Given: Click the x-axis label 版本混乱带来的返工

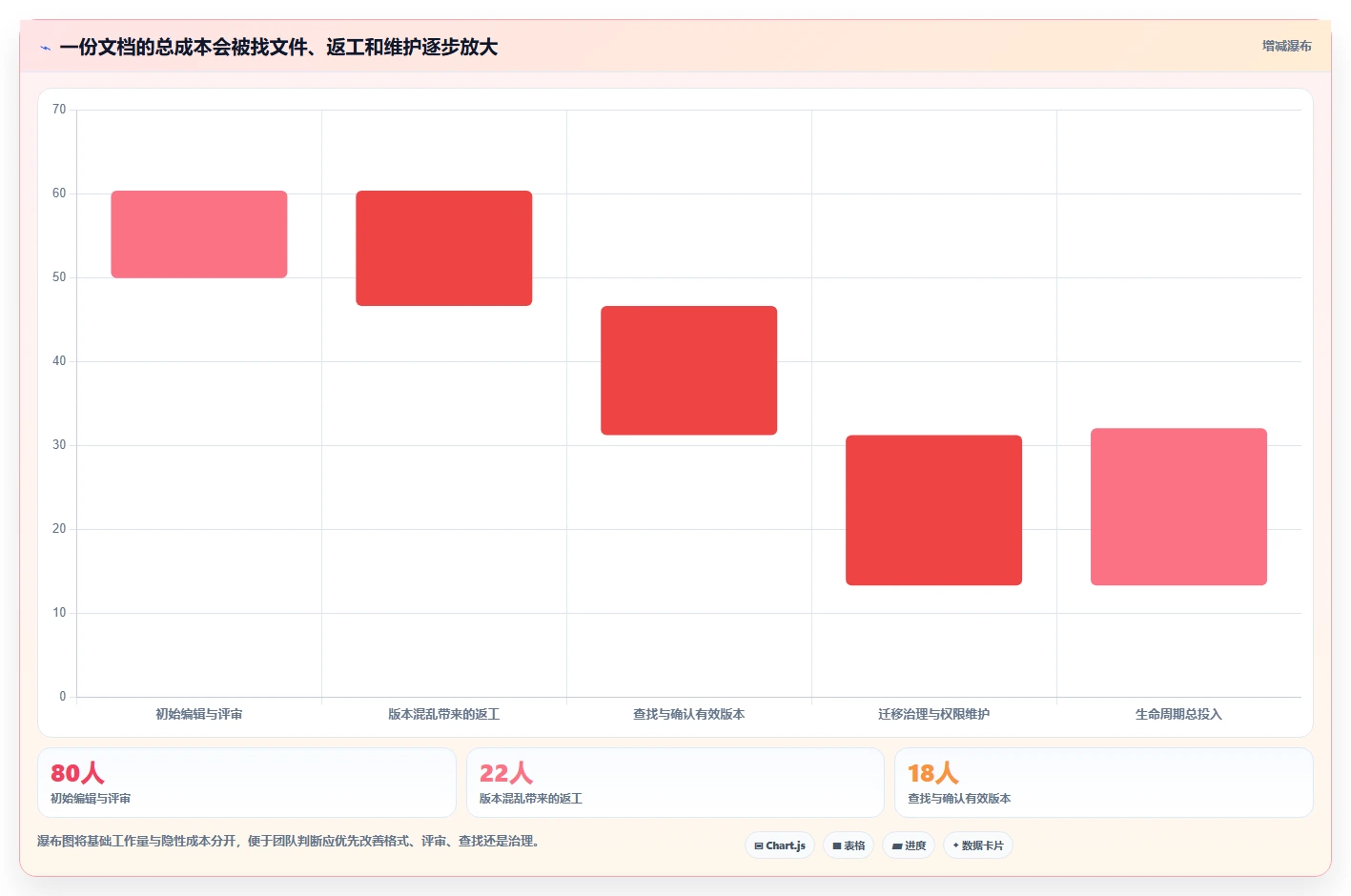Looking at the screenshot, I should [x=444, y=714].
